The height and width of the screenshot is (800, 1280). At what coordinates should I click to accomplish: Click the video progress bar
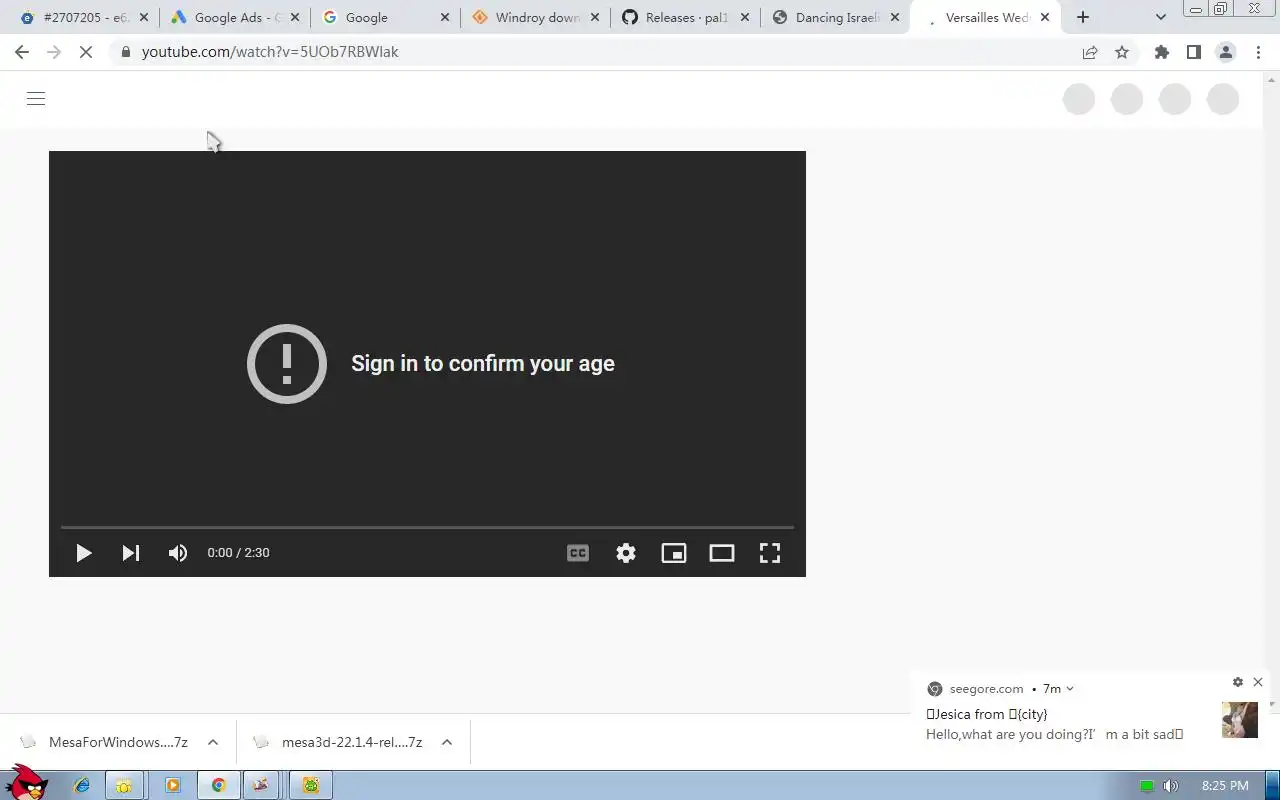[427, 527]
